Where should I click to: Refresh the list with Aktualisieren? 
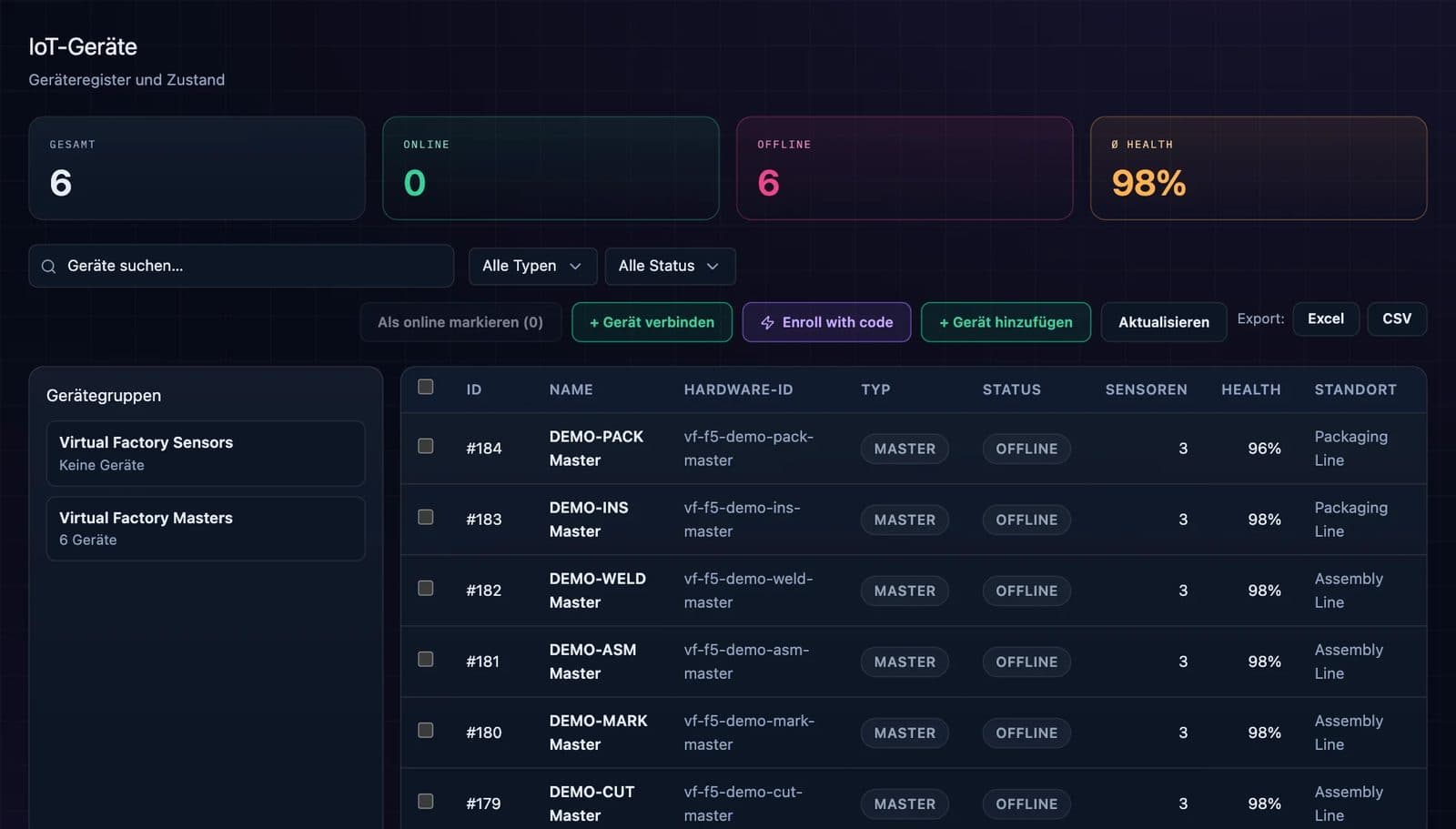1164,322
